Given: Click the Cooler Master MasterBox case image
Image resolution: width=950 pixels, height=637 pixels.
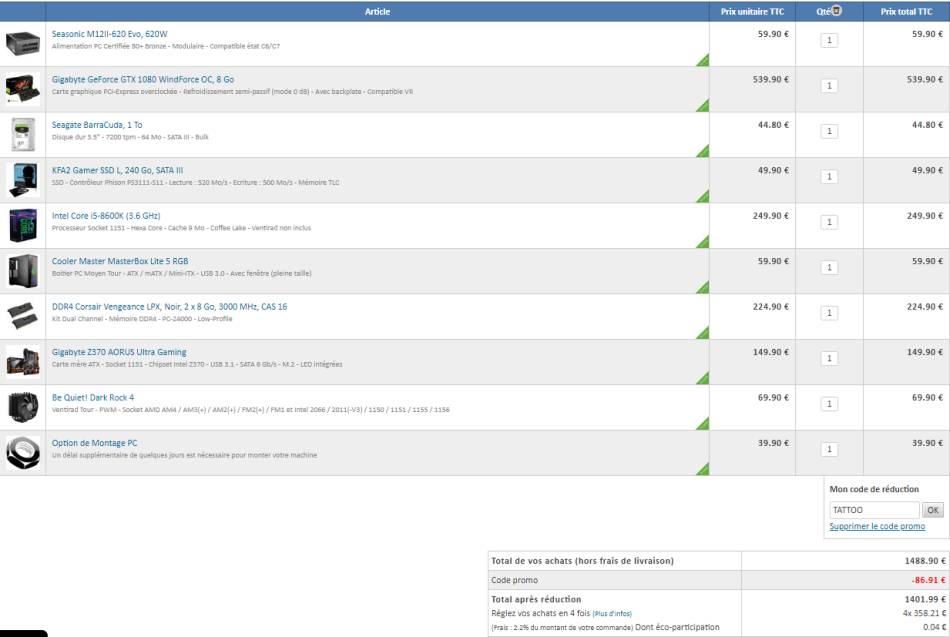Looking at the screenshot, I should coord(23,271).
